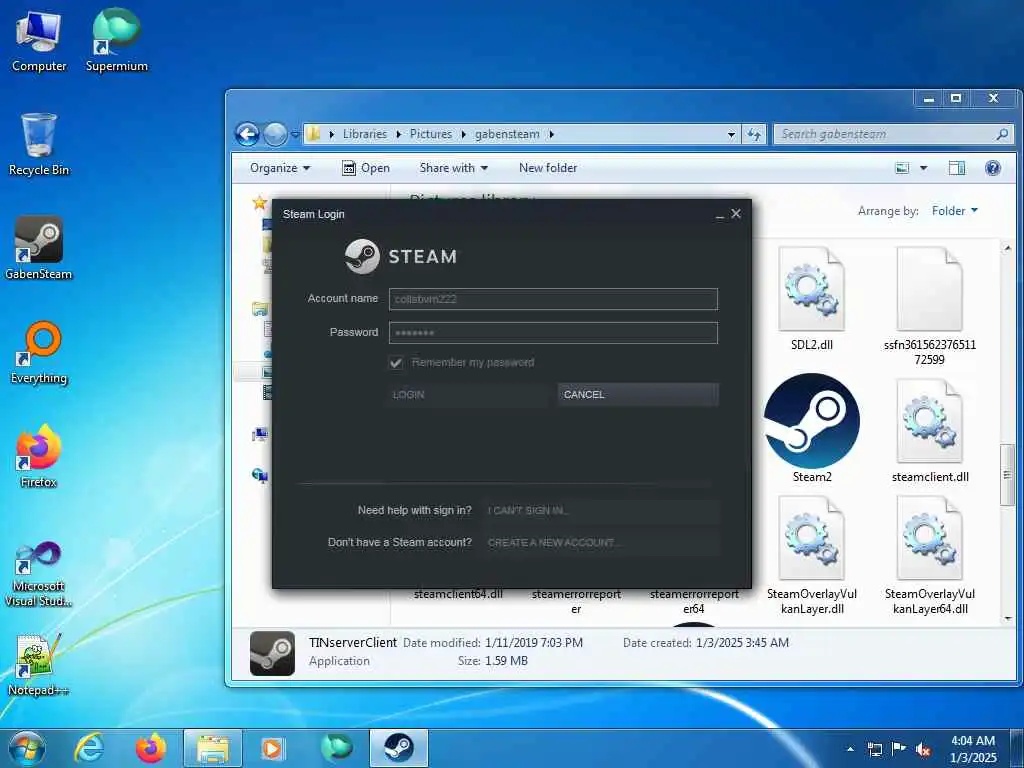Image resolution: width=1024 pixels, height=768 pixels.
Task: Select the SDL2.dll file
Action: (812, 298)
